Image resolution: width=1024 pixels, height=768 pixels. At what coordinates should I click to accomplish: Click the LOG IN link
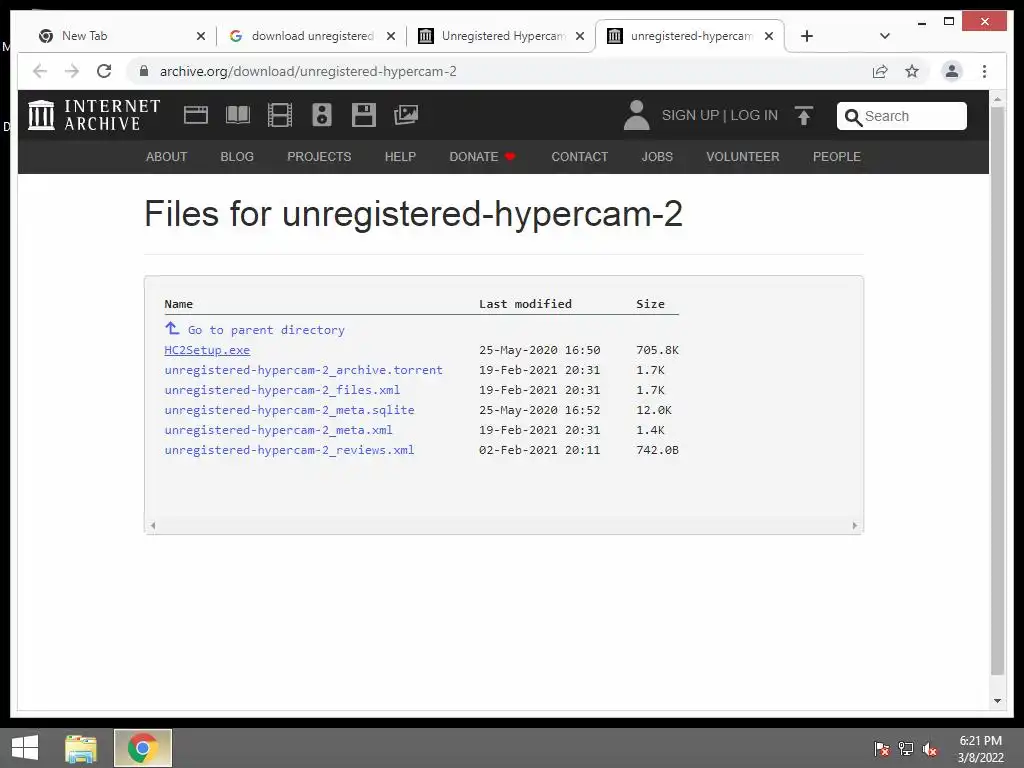(754, 115)
